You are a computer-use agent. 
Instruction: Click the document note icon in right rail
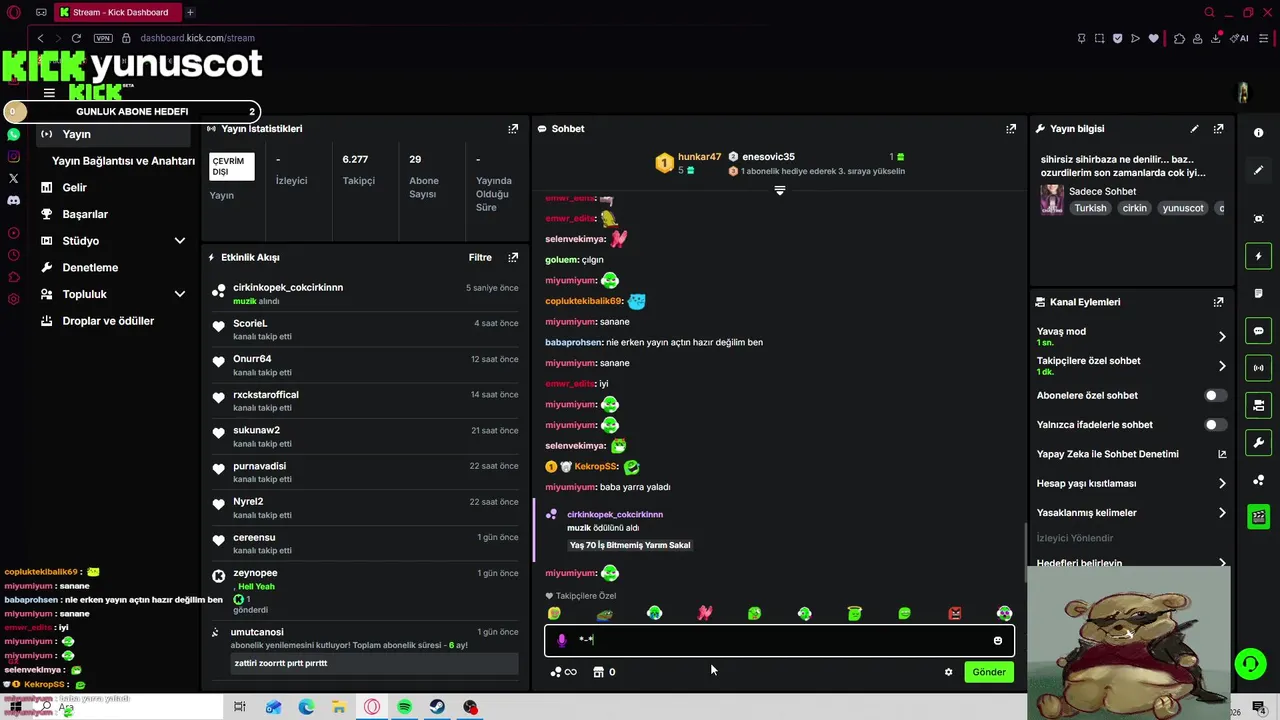(x=1258, y=293)
